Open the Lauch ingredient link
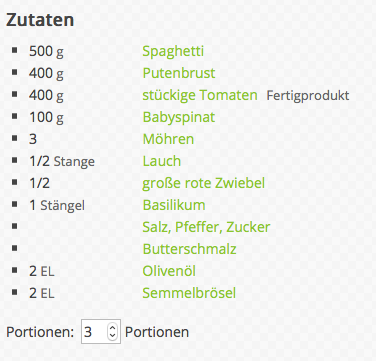 162,161
